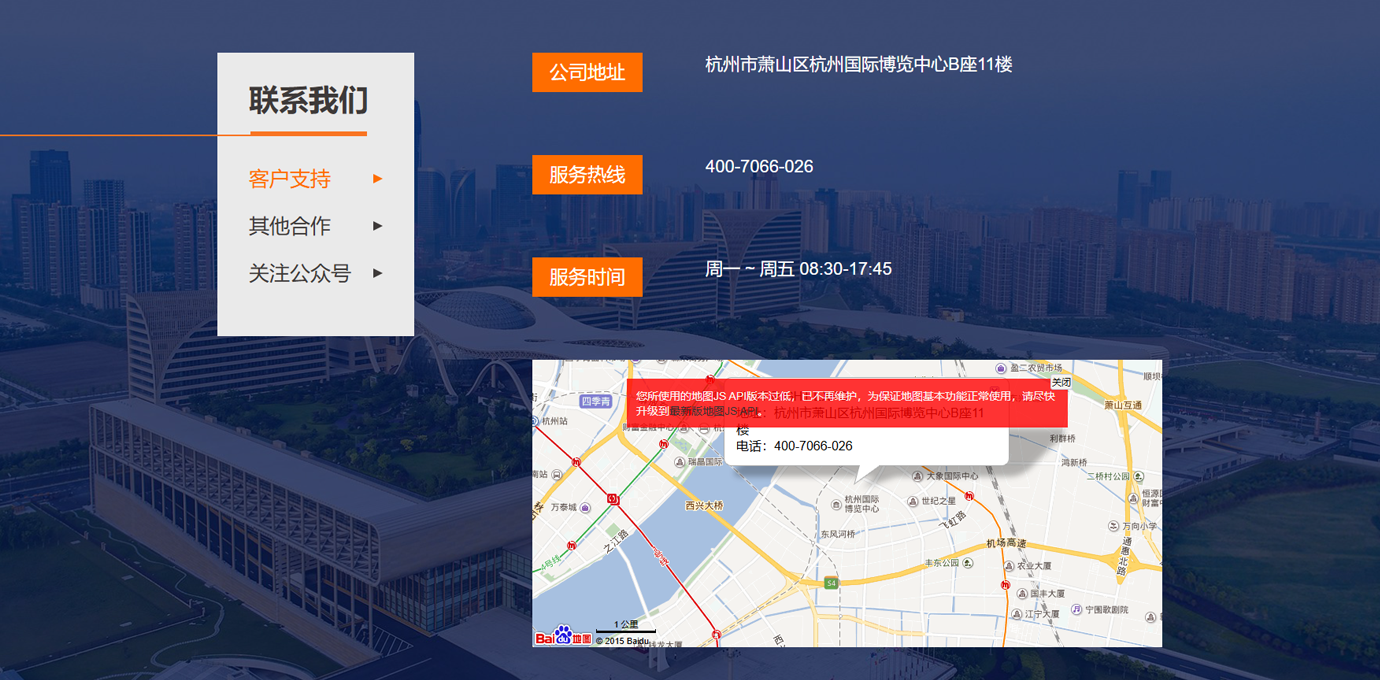The width and height of the screenshot is (1380, 680).
Task: Click the 世纪之星 building icon
Action: pyautogui.click(x=913, y=501)
